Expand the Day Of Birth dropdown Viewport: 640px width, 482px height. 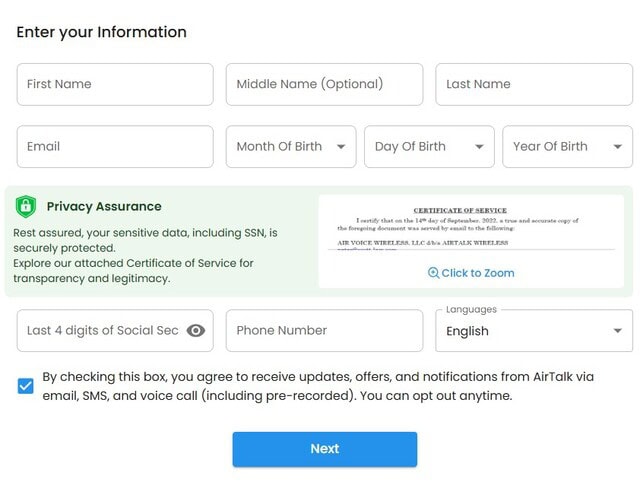click(x=428, y=147)
